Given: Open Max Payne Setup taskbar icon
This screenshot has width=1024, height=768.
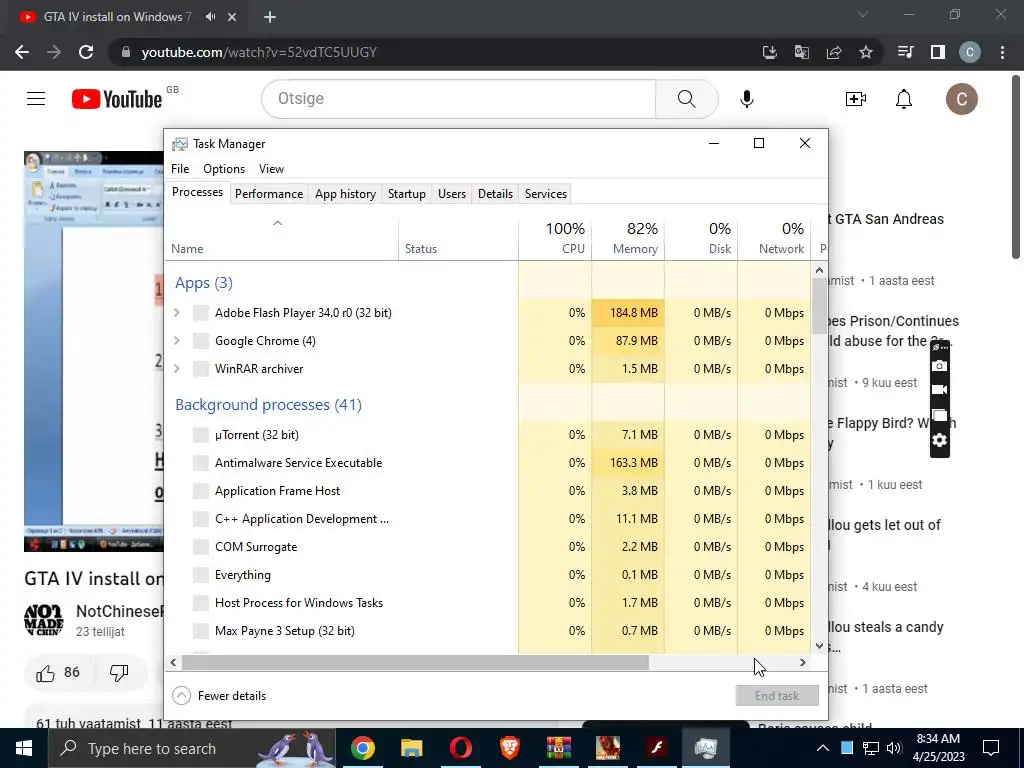Looking at the screenshot, I should 607,748.
